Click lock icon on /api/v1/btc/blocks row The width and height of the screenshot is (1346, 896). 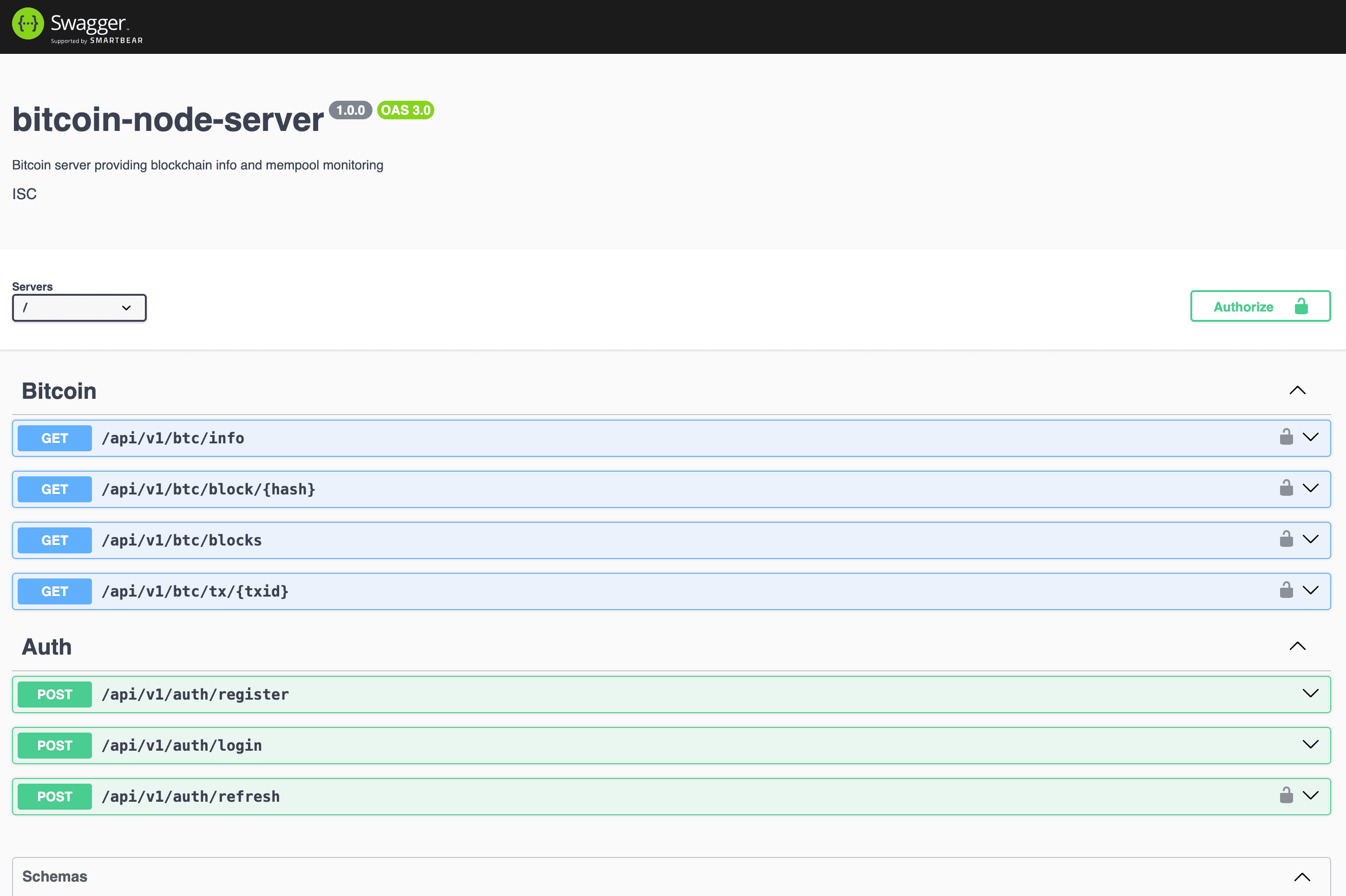1286,539
